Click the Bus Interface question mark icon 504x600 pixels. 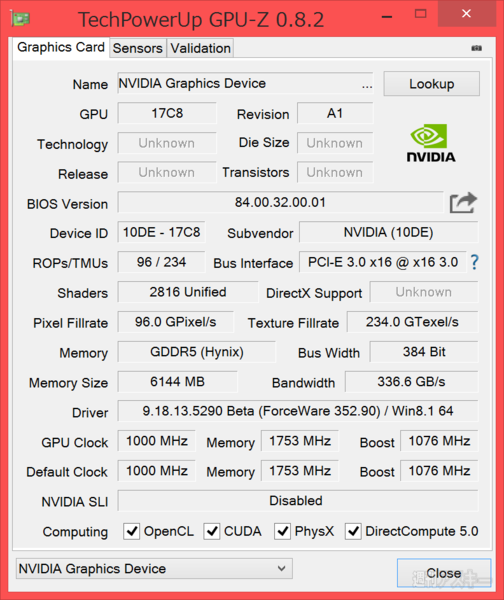(x=475, y=262)
